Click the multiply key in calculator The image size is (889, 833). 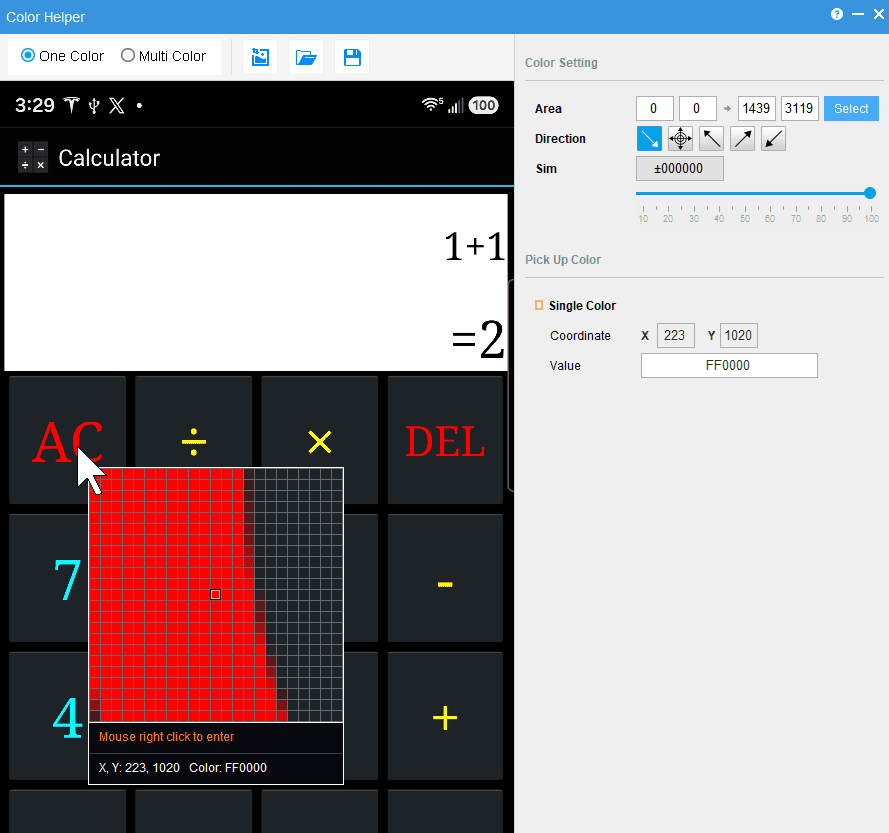320,441
